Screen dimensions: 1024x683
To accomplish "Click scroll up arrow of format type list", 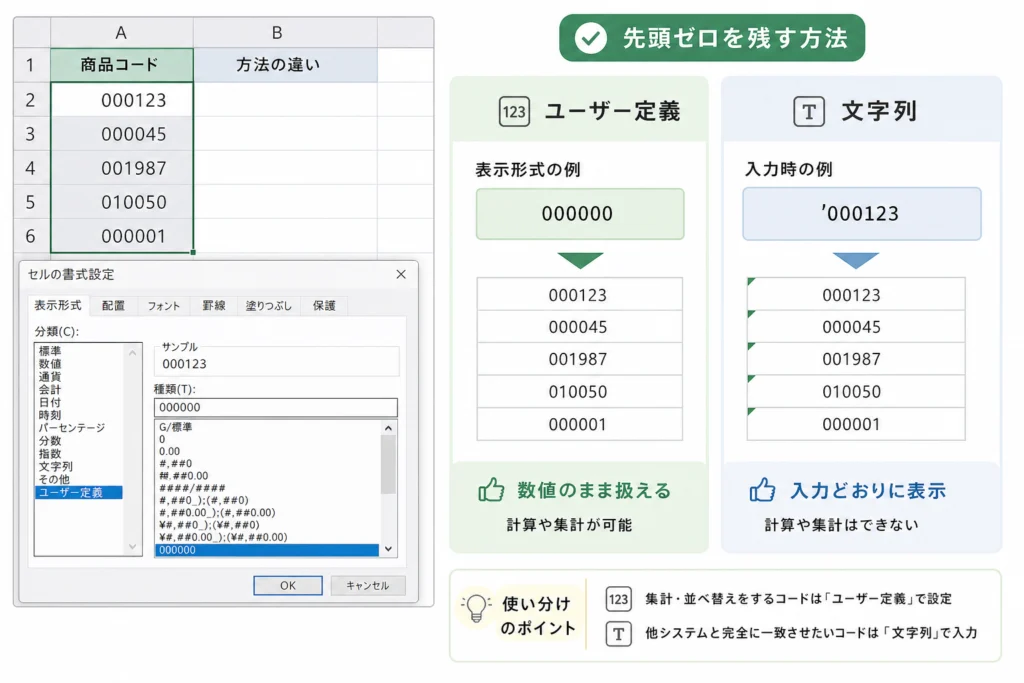I will 389,428.
